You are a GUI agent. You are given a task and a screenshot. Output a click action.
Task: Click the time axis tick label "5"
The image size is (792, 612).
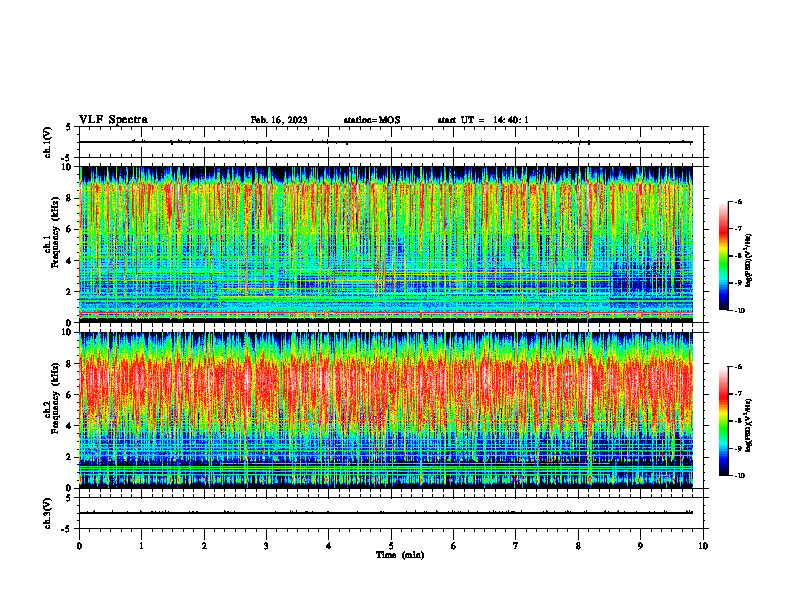pyautogui.click(x=391, y=546)
